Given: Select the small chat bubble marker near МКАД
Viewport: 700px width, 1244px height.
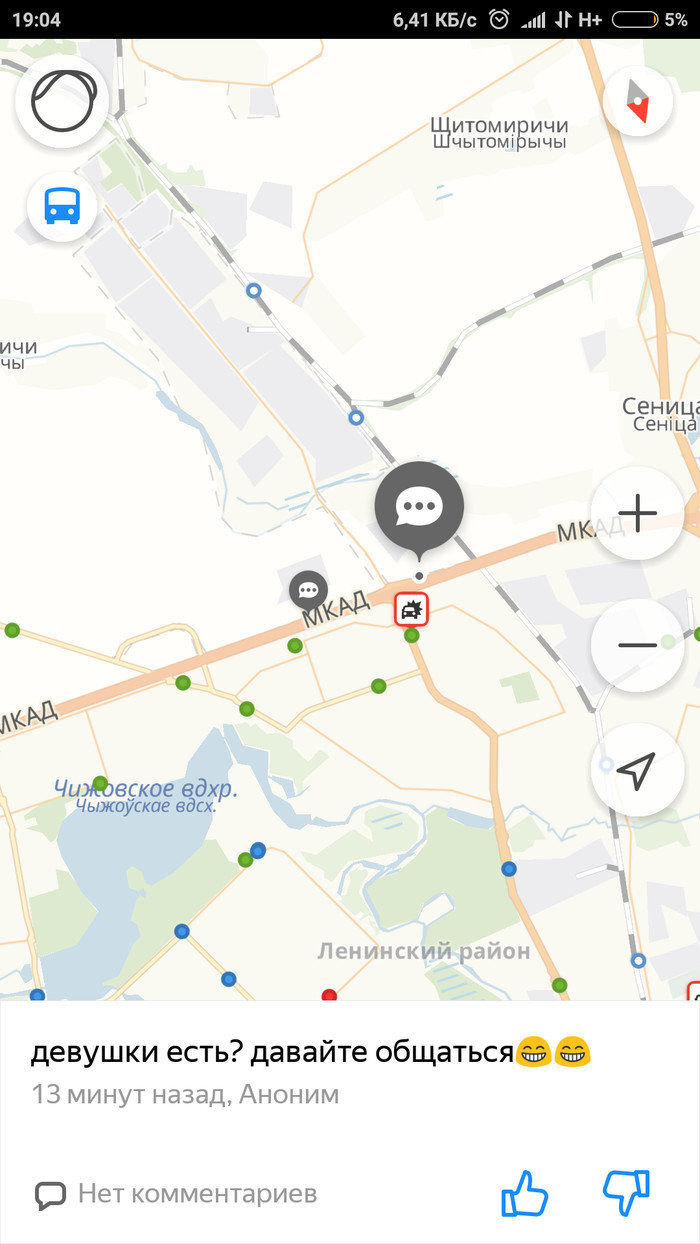Looking at the screenshot, I should point(308,591).
